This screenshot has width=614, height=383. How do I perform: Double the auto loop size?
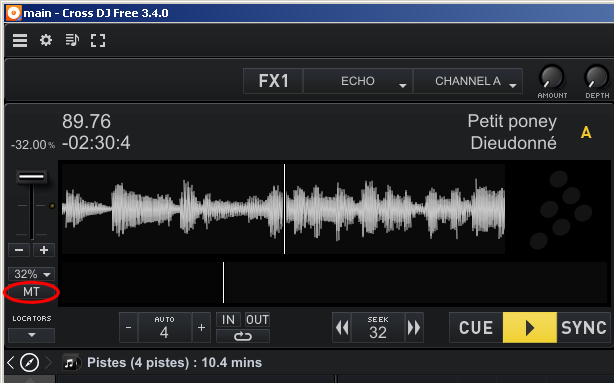[x=201, y=327]
